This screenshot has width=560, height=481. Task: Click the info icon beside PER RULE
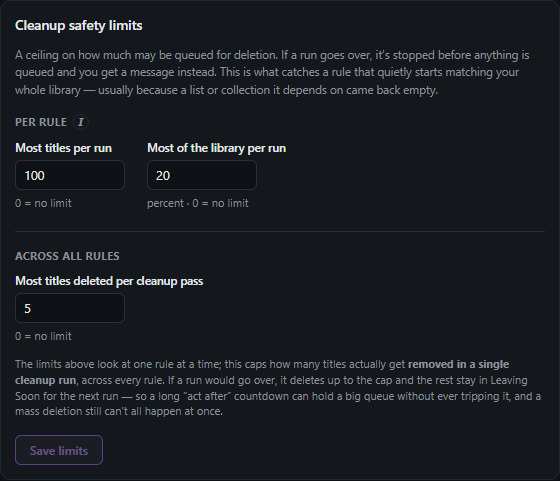[81, 122]
